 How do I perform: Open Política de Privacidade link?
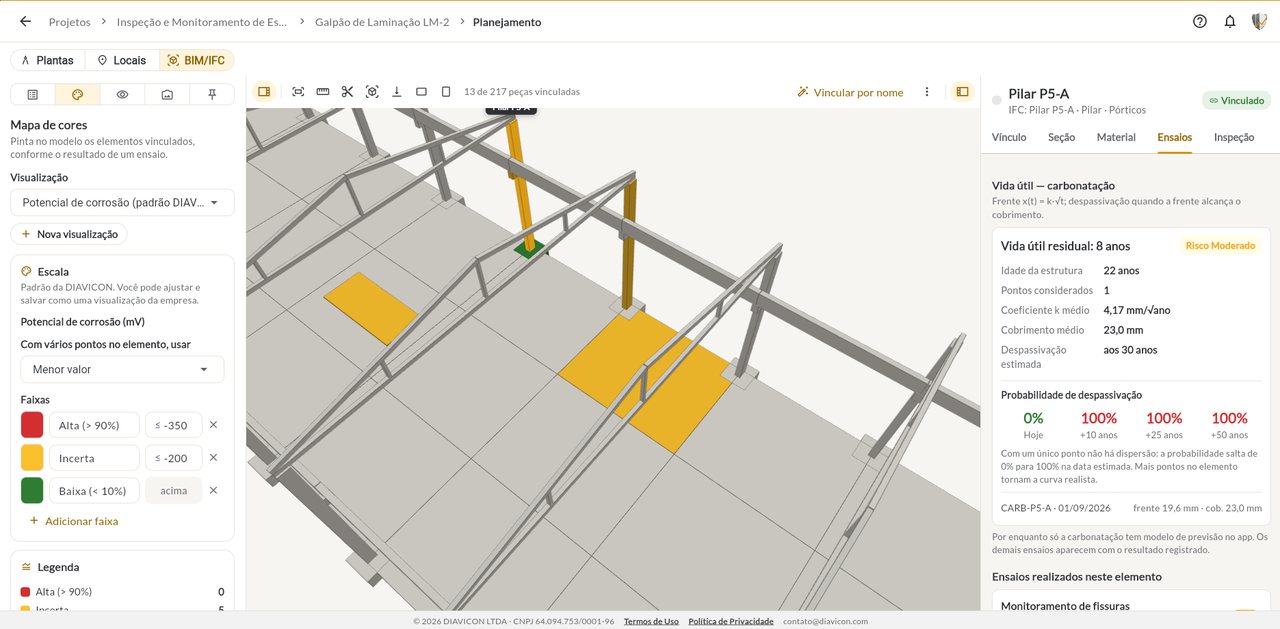[x=731, y=621]
